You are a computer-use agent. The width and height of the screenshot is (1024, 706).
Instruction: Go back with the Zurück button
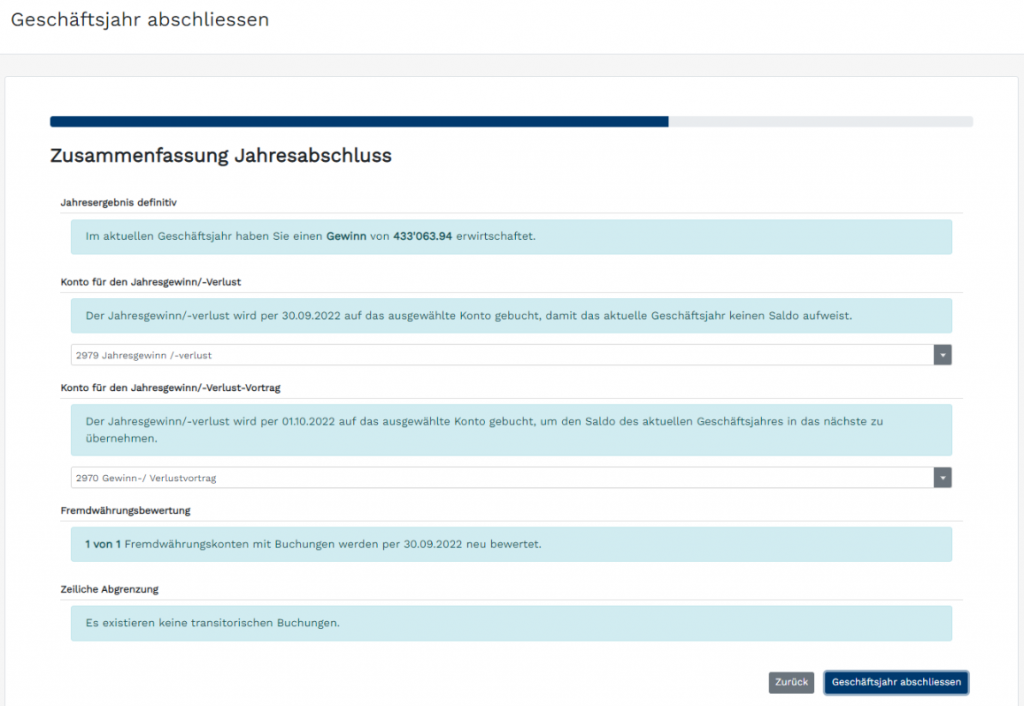(791, 682)
